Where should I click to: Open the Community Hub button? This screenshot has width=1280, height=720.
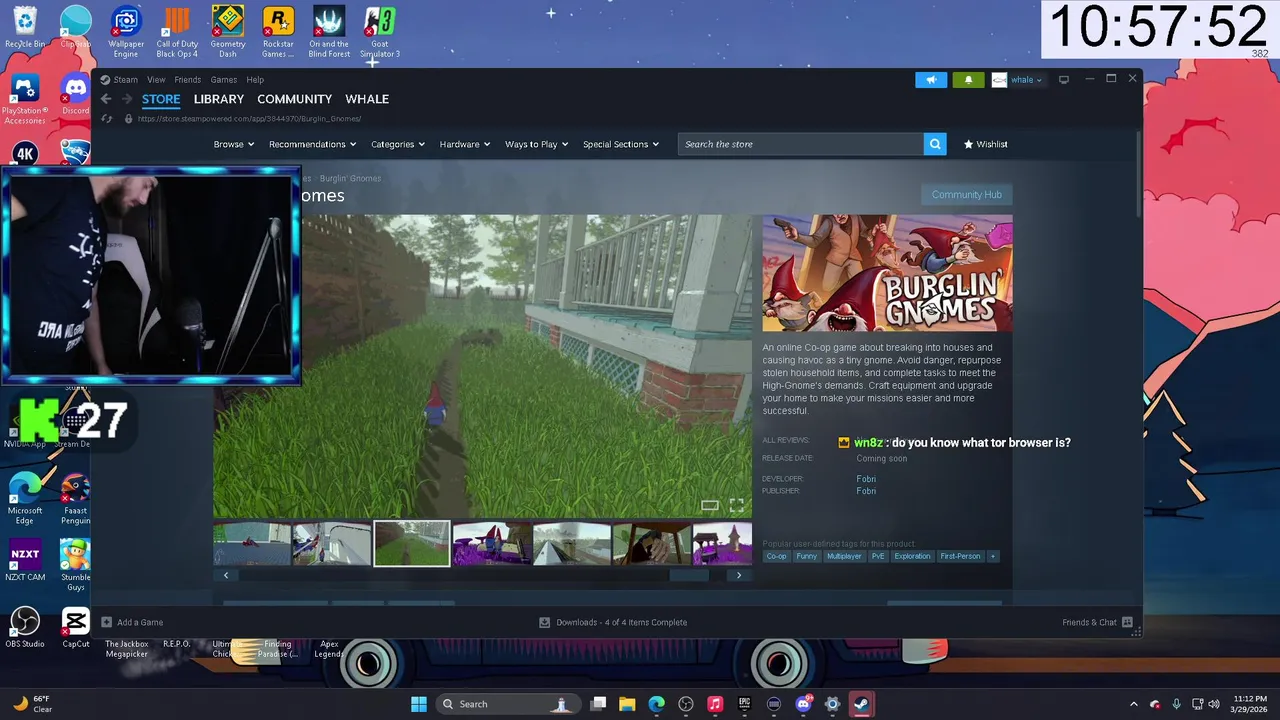click(966, 195)
